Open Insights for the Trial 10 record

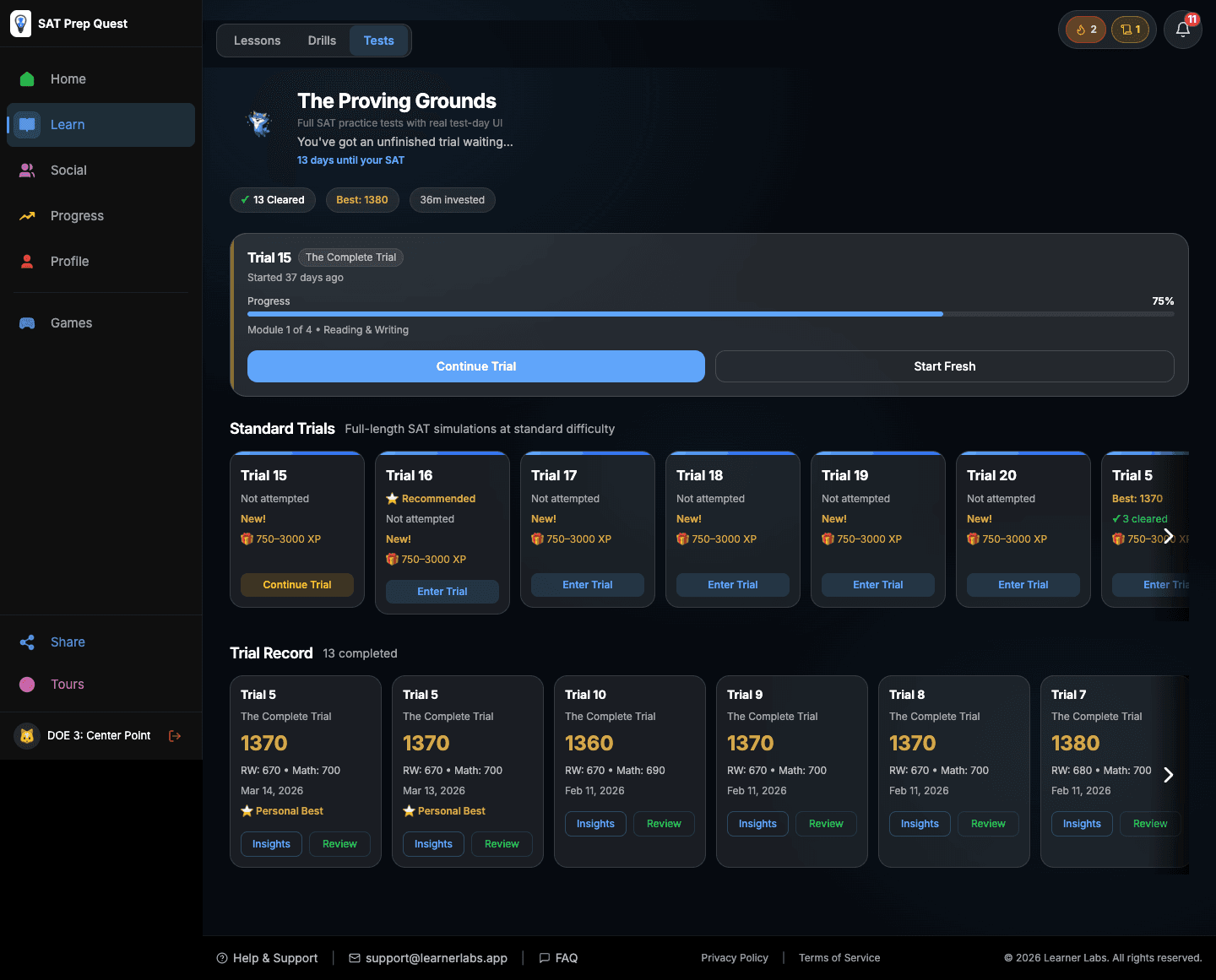click(595, 823)
